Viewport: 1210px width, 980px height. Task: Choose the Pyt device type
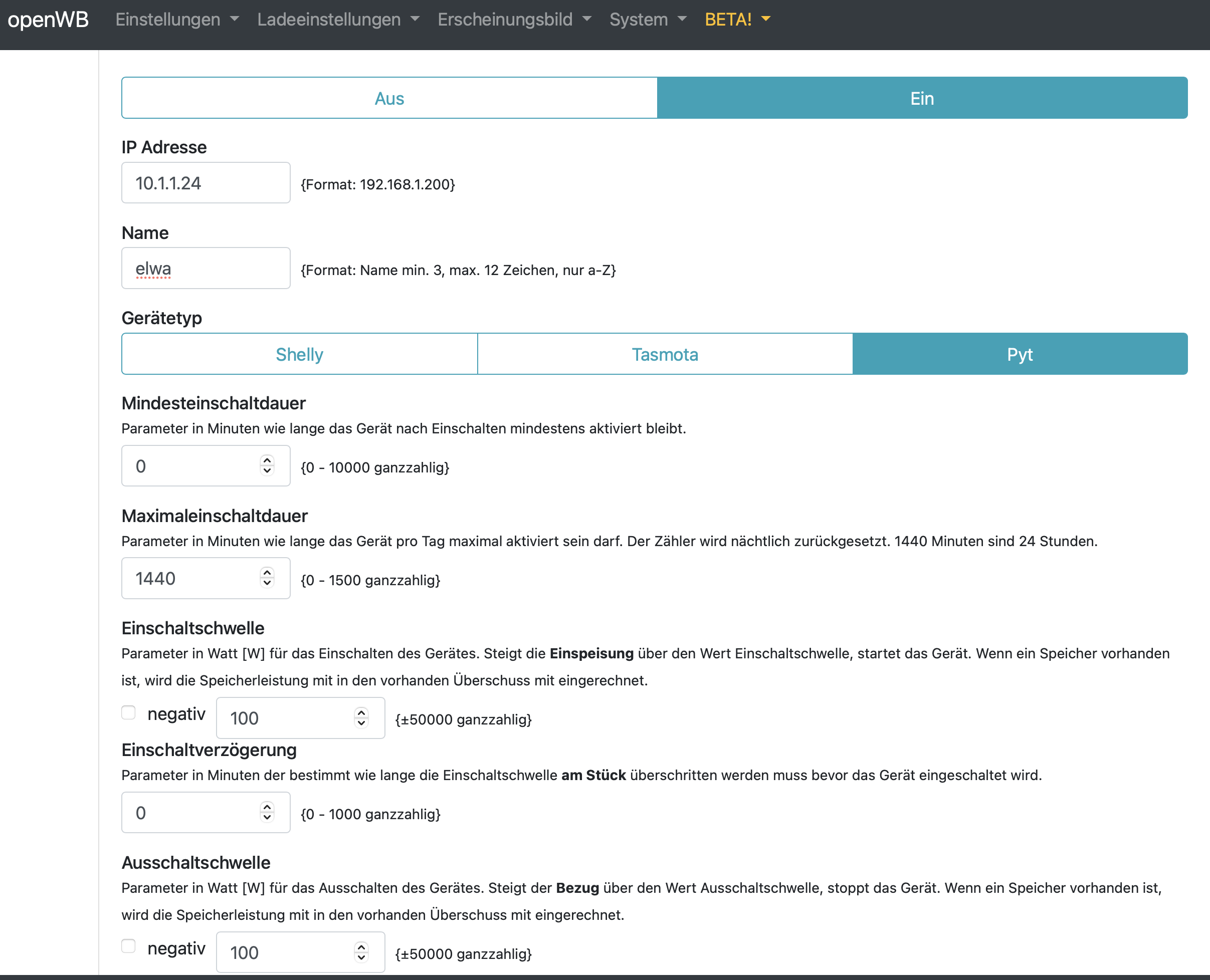click(1019, 354)
